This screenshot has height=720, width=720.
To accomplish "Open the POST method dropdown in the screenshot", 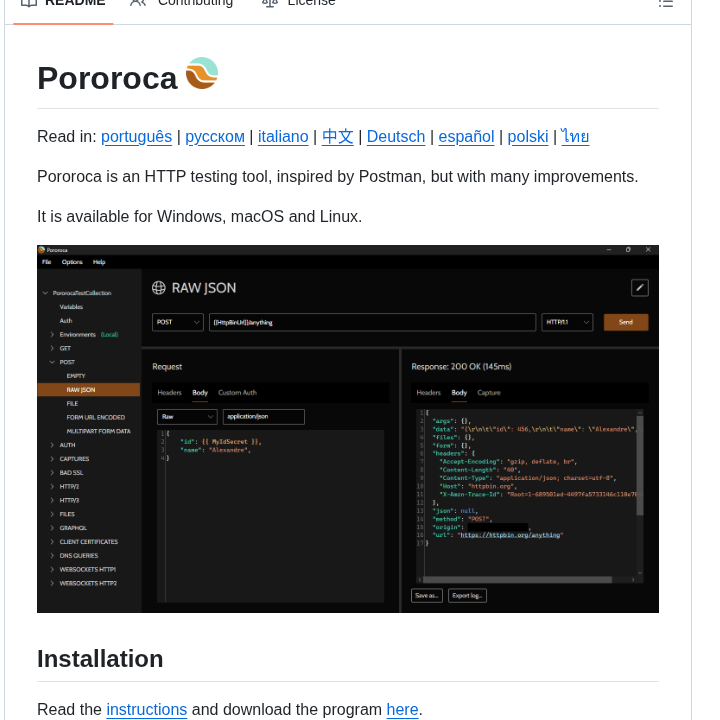I will pos(177,322).
